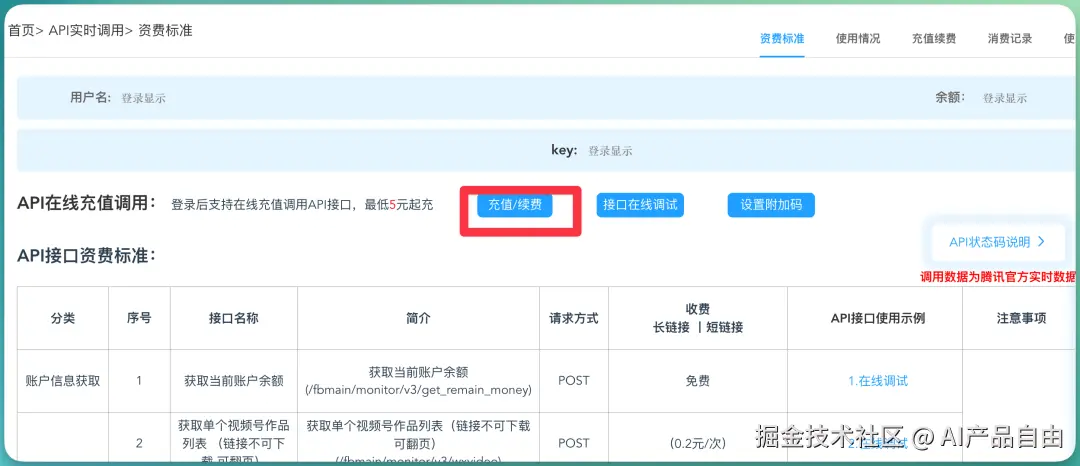Click the 设置附加码 button

[771, 204]
